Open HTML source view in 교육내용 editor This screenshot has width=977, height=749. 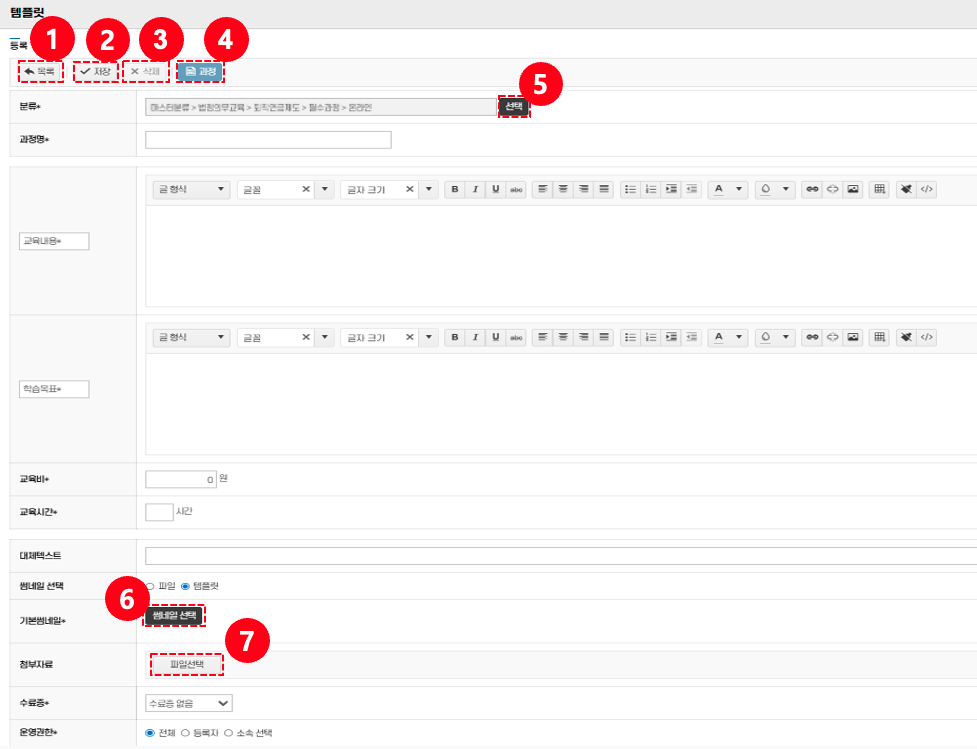(927, 189)
